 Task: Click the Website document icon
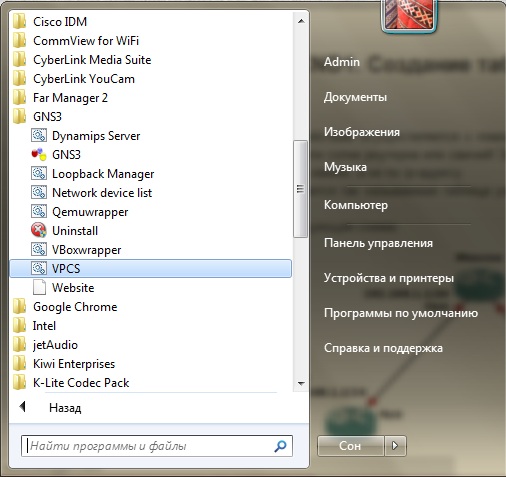39,288
